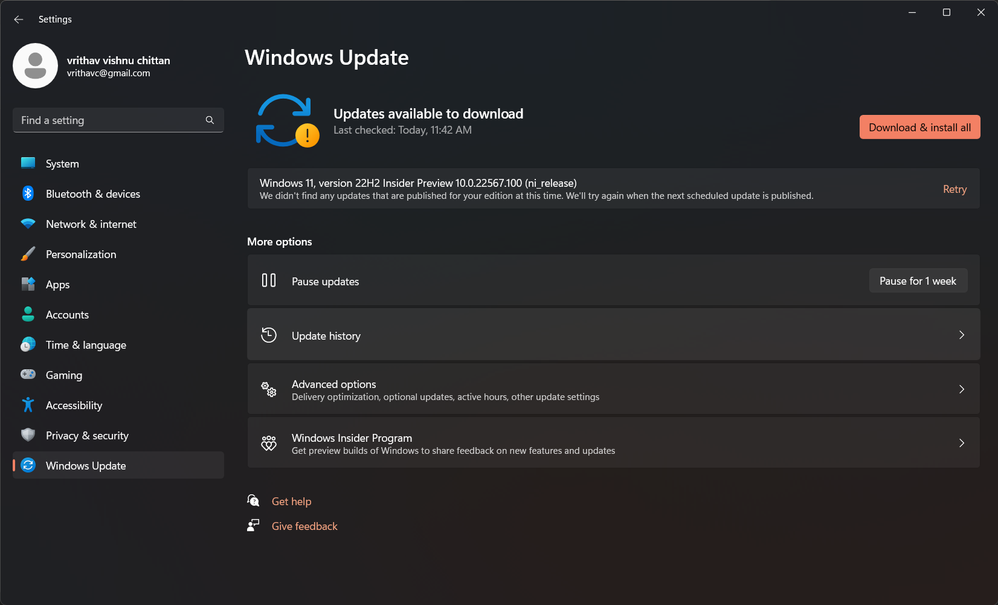Screen dimensions: 998x605
Task: Click the Last checked: Today, 11:42 AM text
Action: click(x=402, y=130)
